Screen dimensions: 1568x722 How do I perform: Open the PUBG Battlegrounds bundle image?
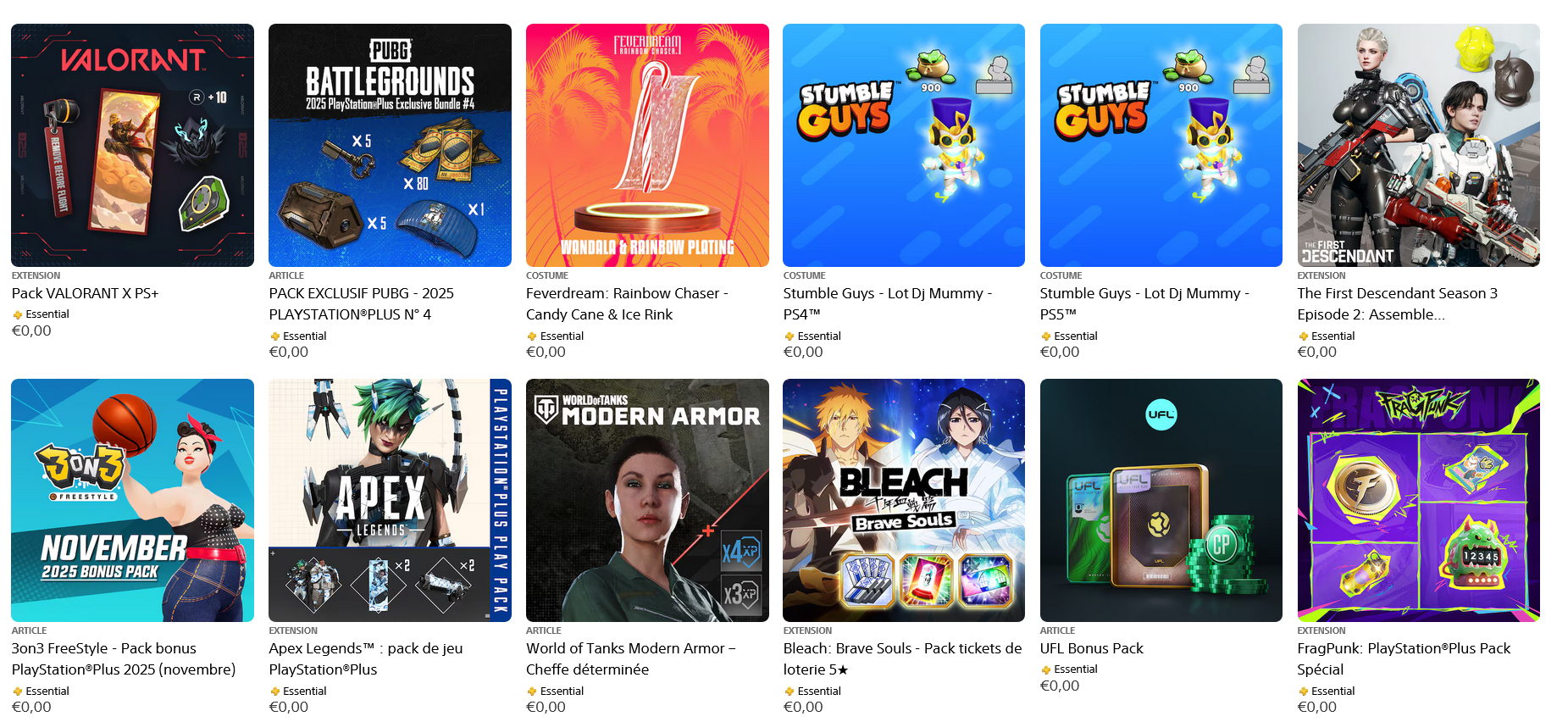(390, 145)
